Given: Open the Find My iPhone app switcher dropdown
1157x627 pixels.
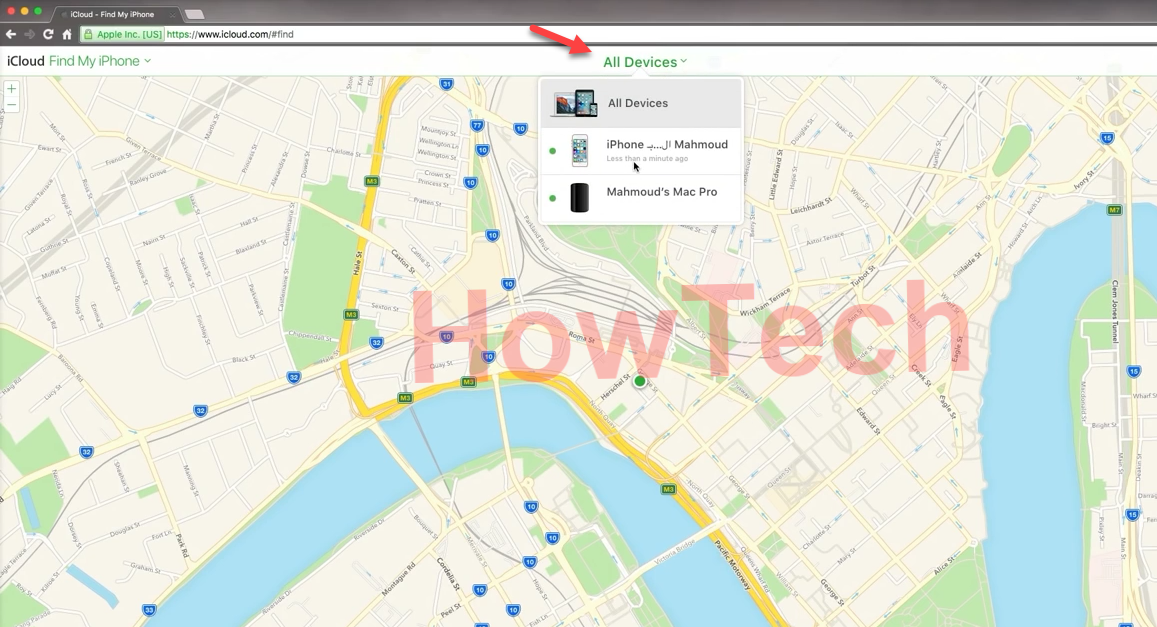Looking at the screenshot, I should [x=100, y=61].
